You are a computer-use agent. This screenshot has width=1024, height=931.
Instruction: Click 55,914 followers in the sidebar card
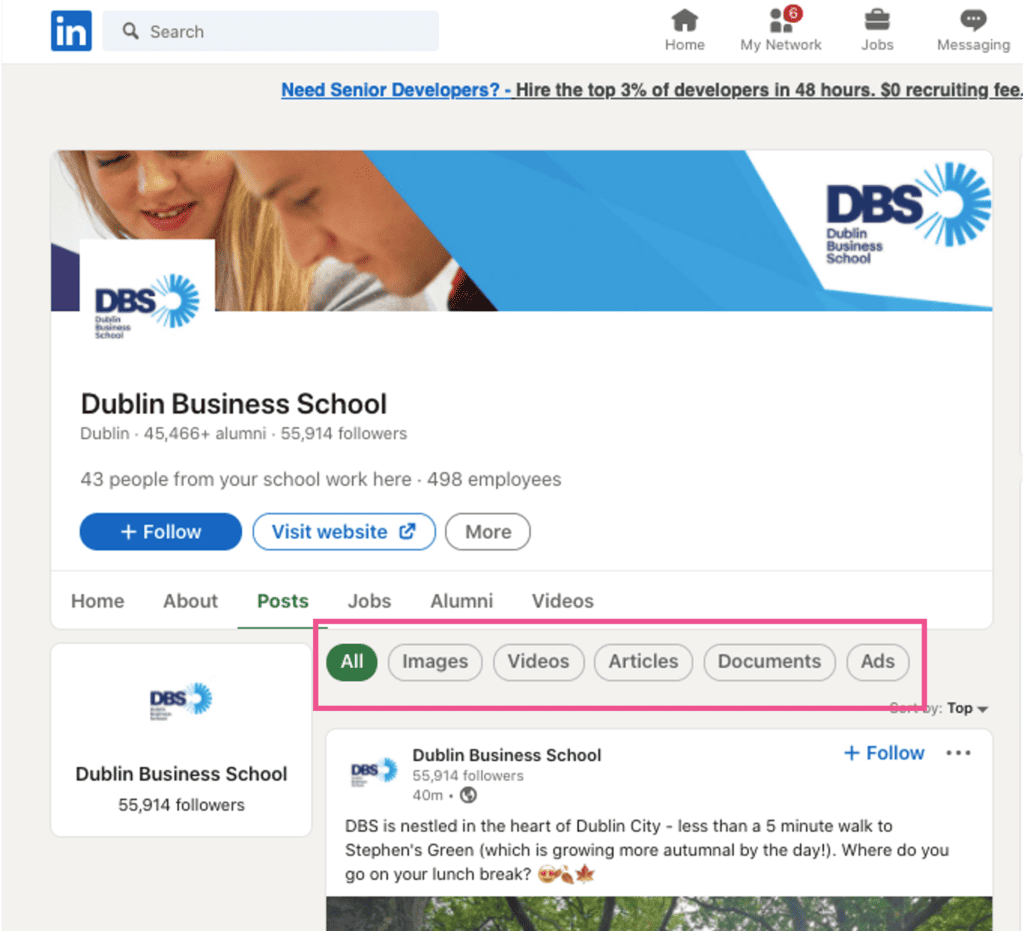click(x=181, y=805)
